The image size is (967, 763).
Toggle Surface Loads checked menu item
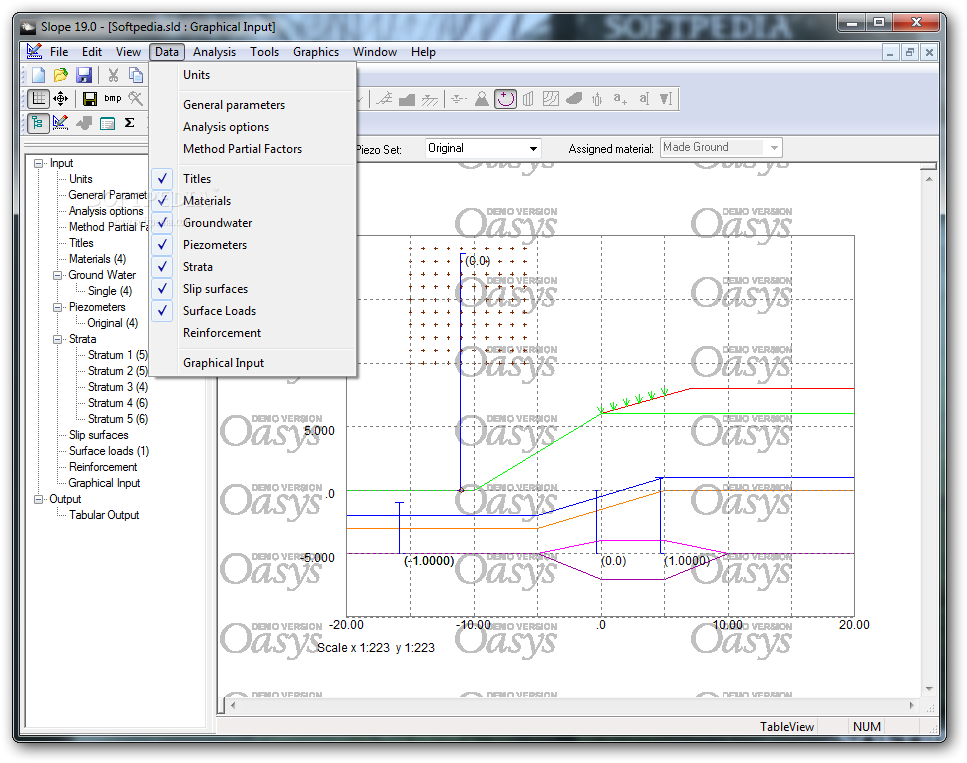[219, 311]
